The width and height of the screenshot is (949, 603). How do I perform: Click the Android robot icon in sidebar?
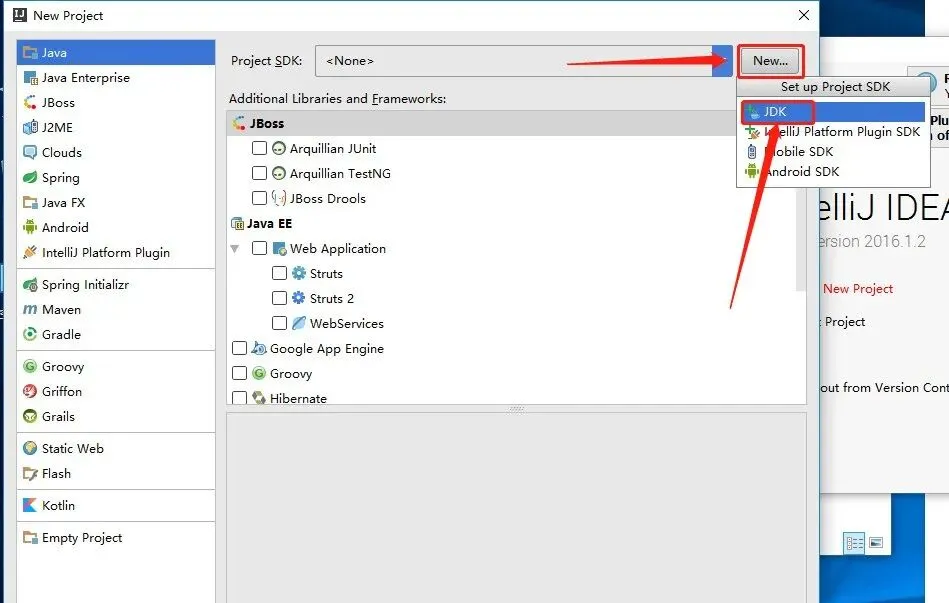30,227
